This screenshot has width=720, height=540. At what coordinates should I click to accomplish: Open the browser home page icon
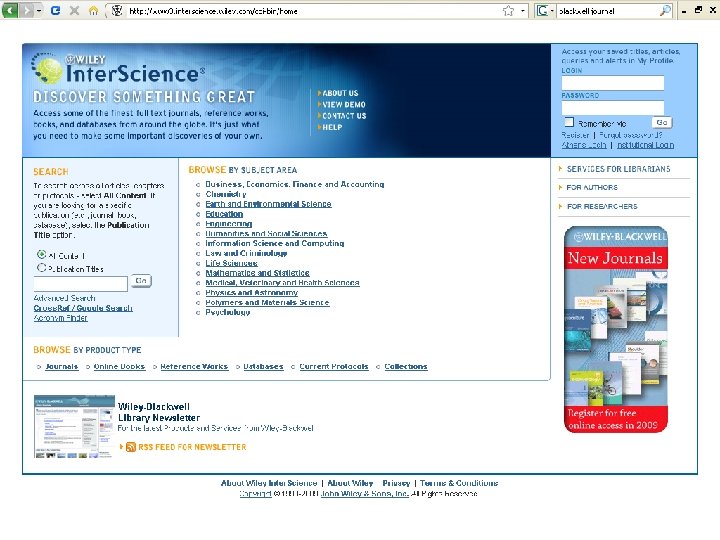(93, 10)
